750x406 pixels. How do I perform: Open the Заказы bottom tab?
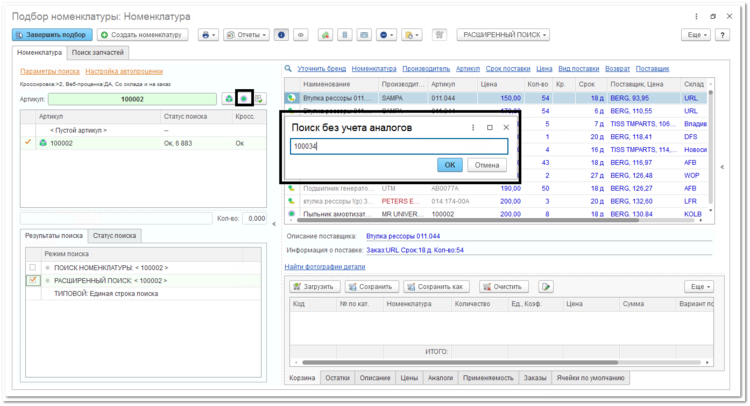tap(535, 378)
